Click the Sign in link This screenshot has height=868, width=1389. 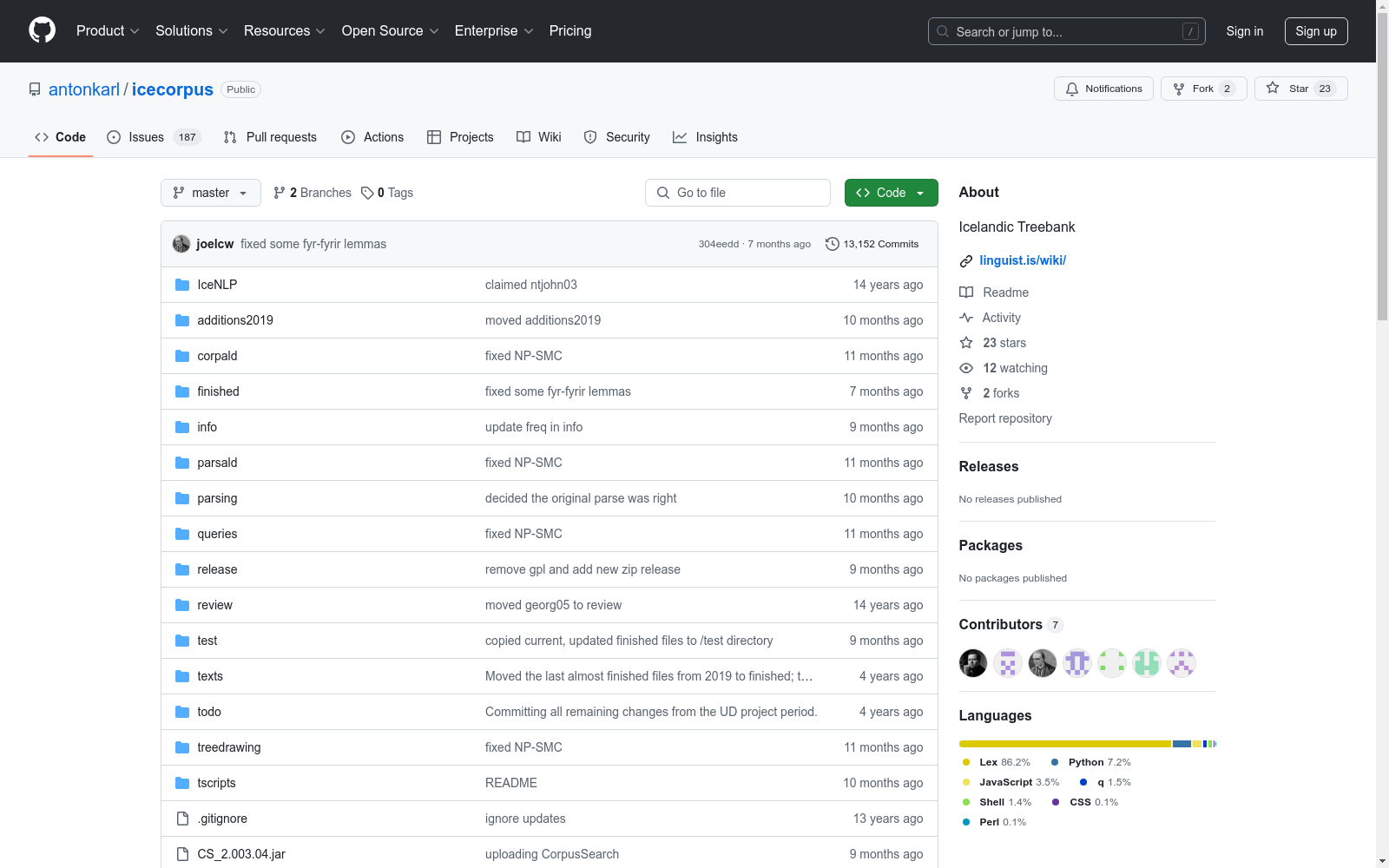[x=1245, y=31]
